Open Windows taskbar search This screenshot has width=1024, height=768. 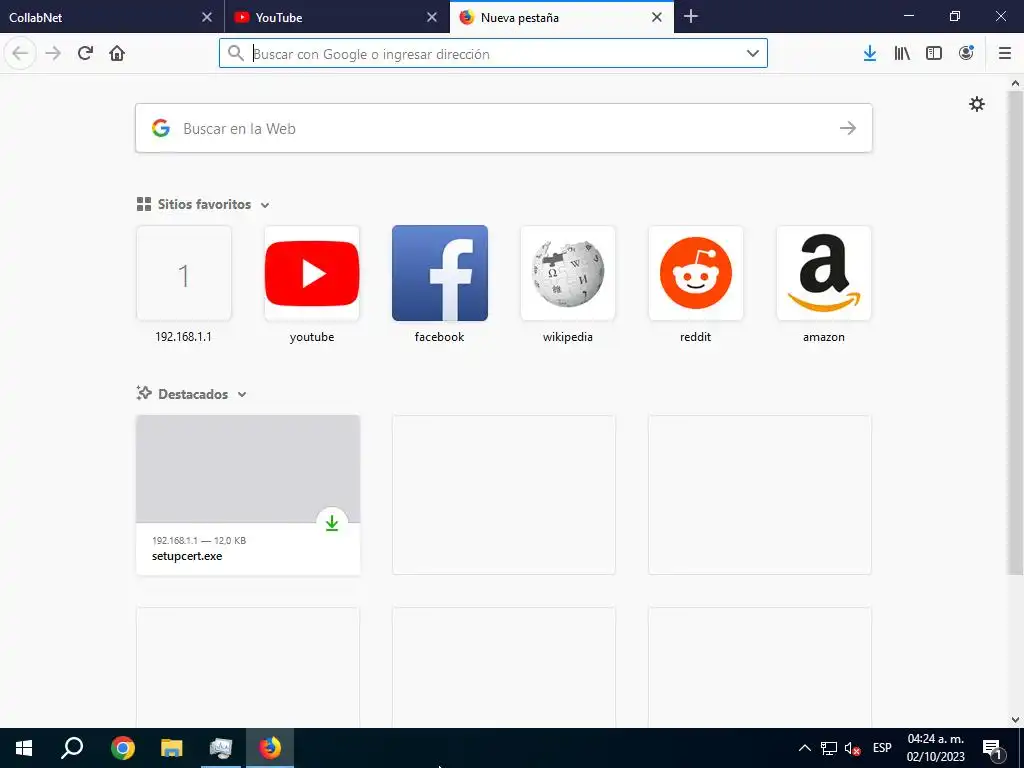[x=72, y=748]
